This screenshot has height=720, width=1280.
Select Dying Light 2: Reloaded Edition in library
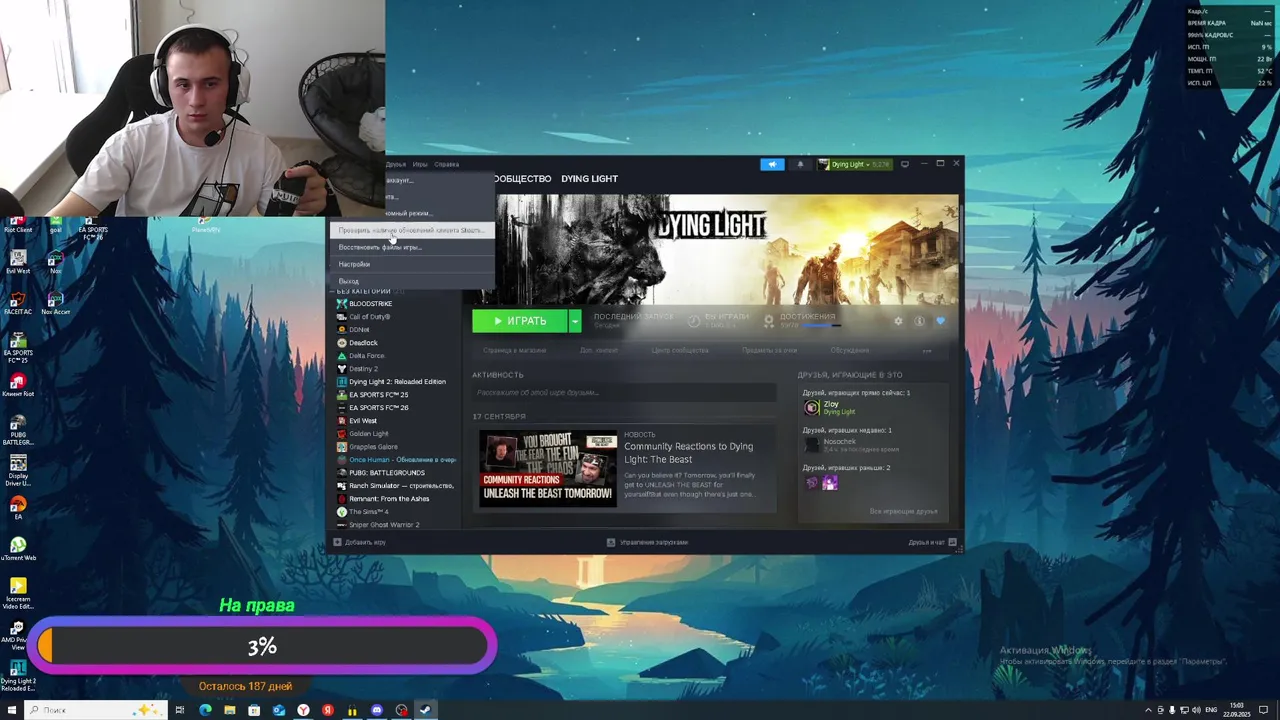[x=397, y=382]
